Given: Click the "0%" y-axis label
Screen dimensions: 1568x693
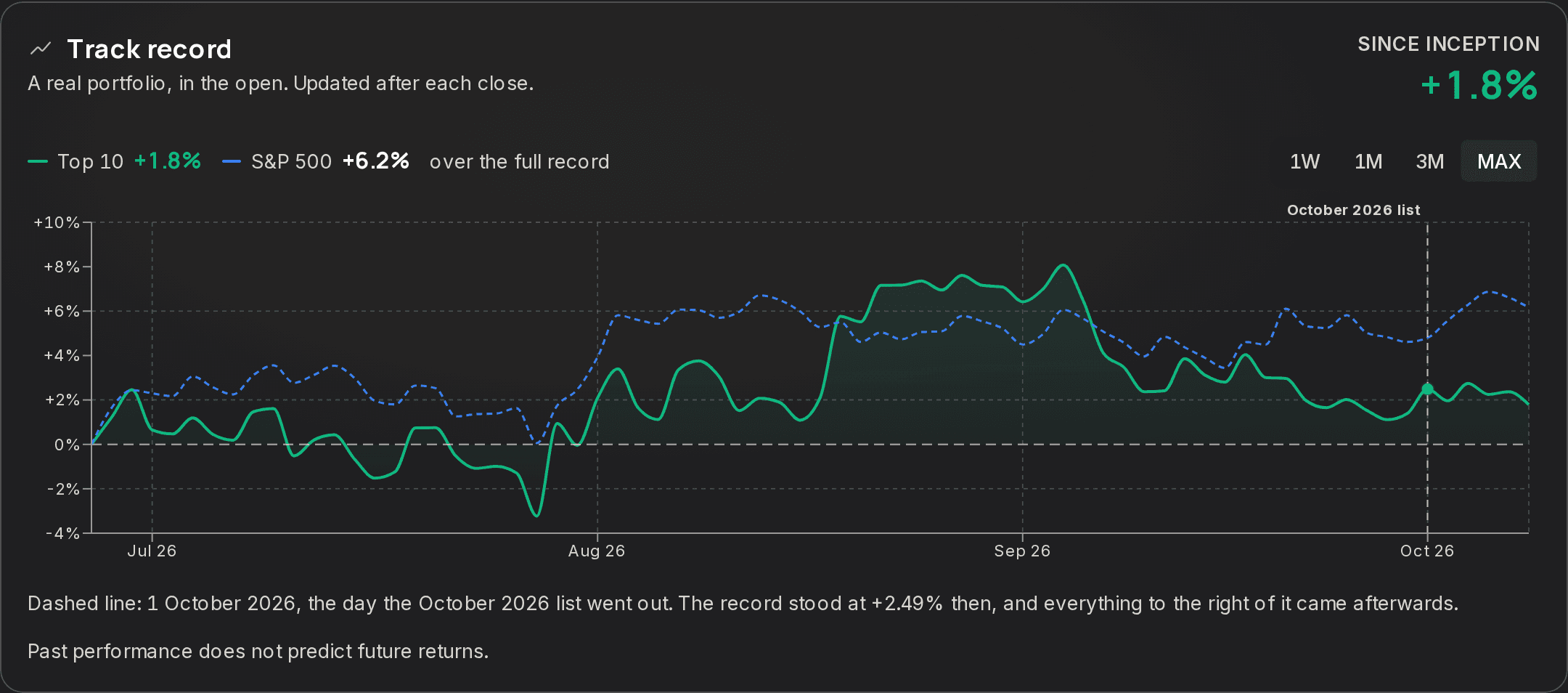Looking at the screenshot, I should click(x=67, y=445).
